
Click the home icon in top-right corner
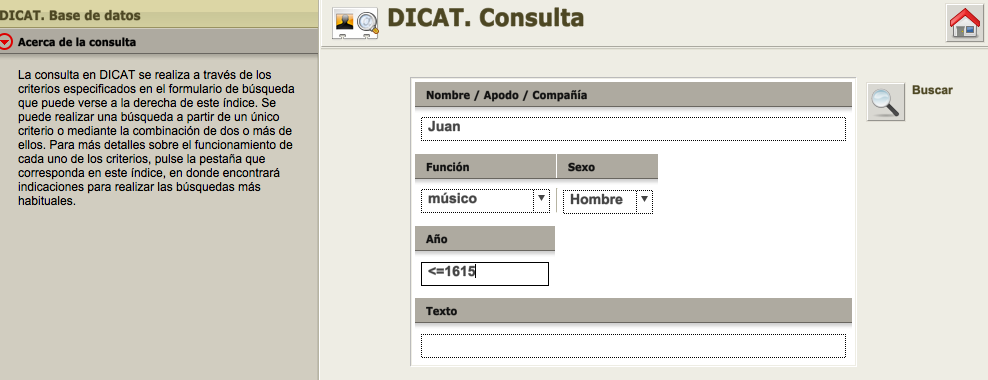pyautogui.click(x=965, y=23)
